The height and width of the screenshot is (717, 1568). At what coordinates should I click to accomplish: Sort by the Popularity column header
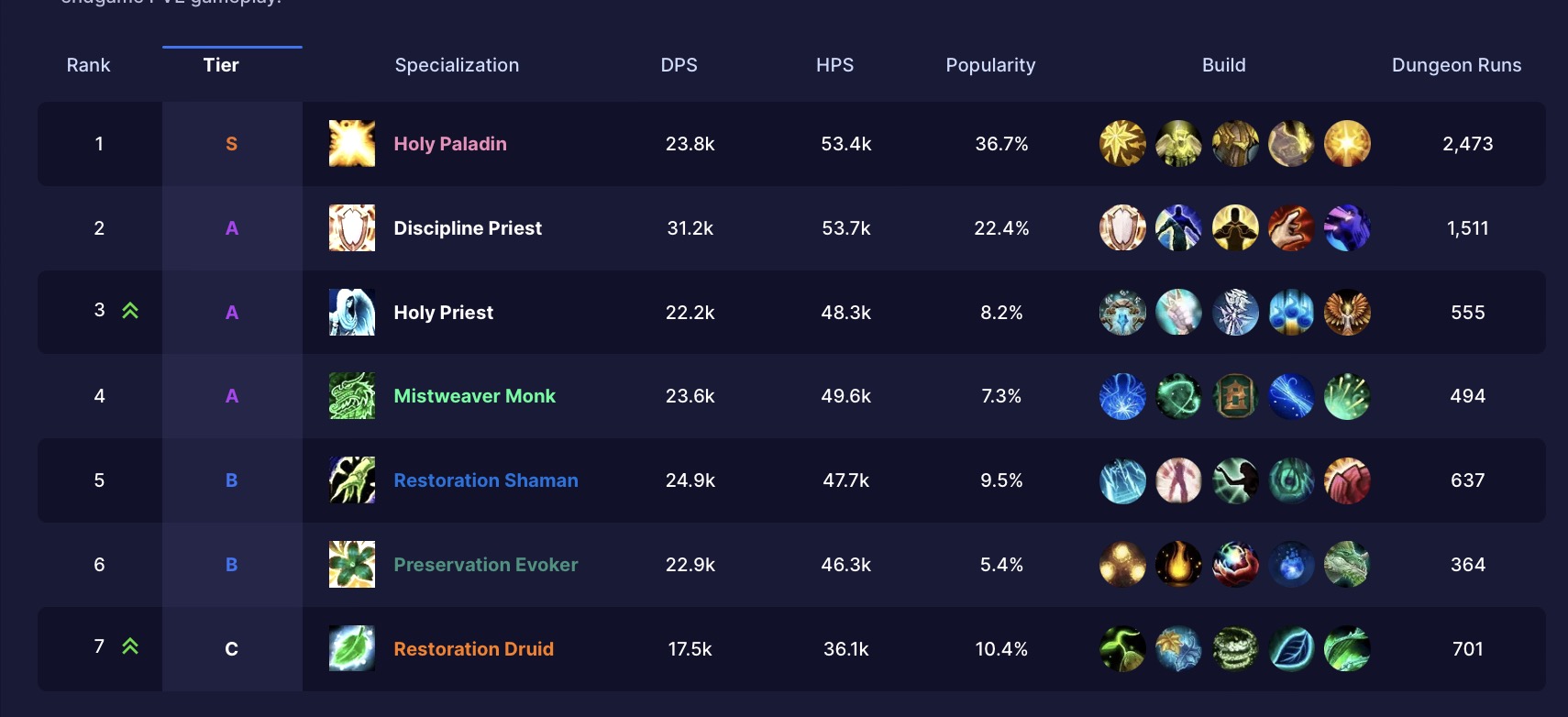pyautogui.click(x=990, y=65)
